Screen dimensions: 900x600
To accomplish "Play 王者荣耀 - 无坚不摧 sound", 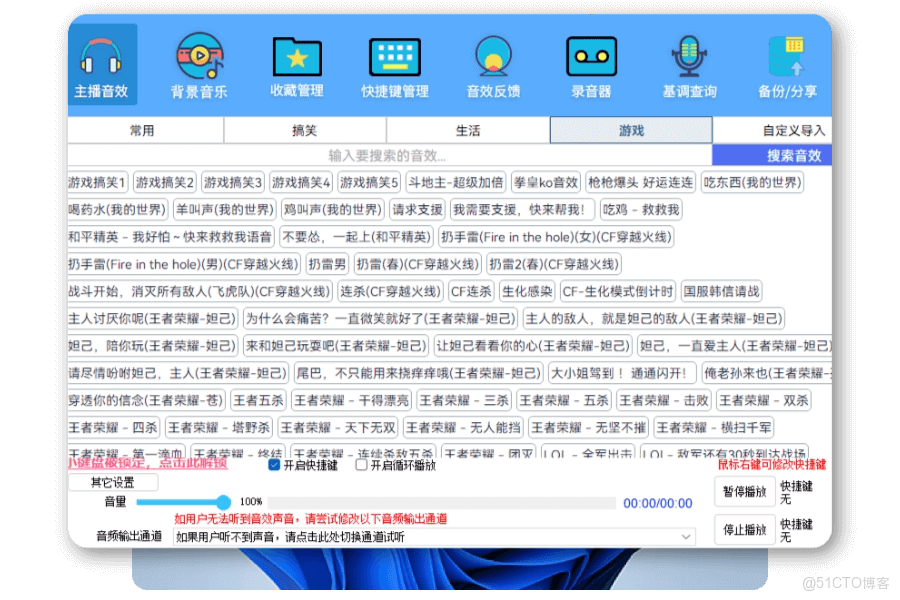I will [589, 428].
